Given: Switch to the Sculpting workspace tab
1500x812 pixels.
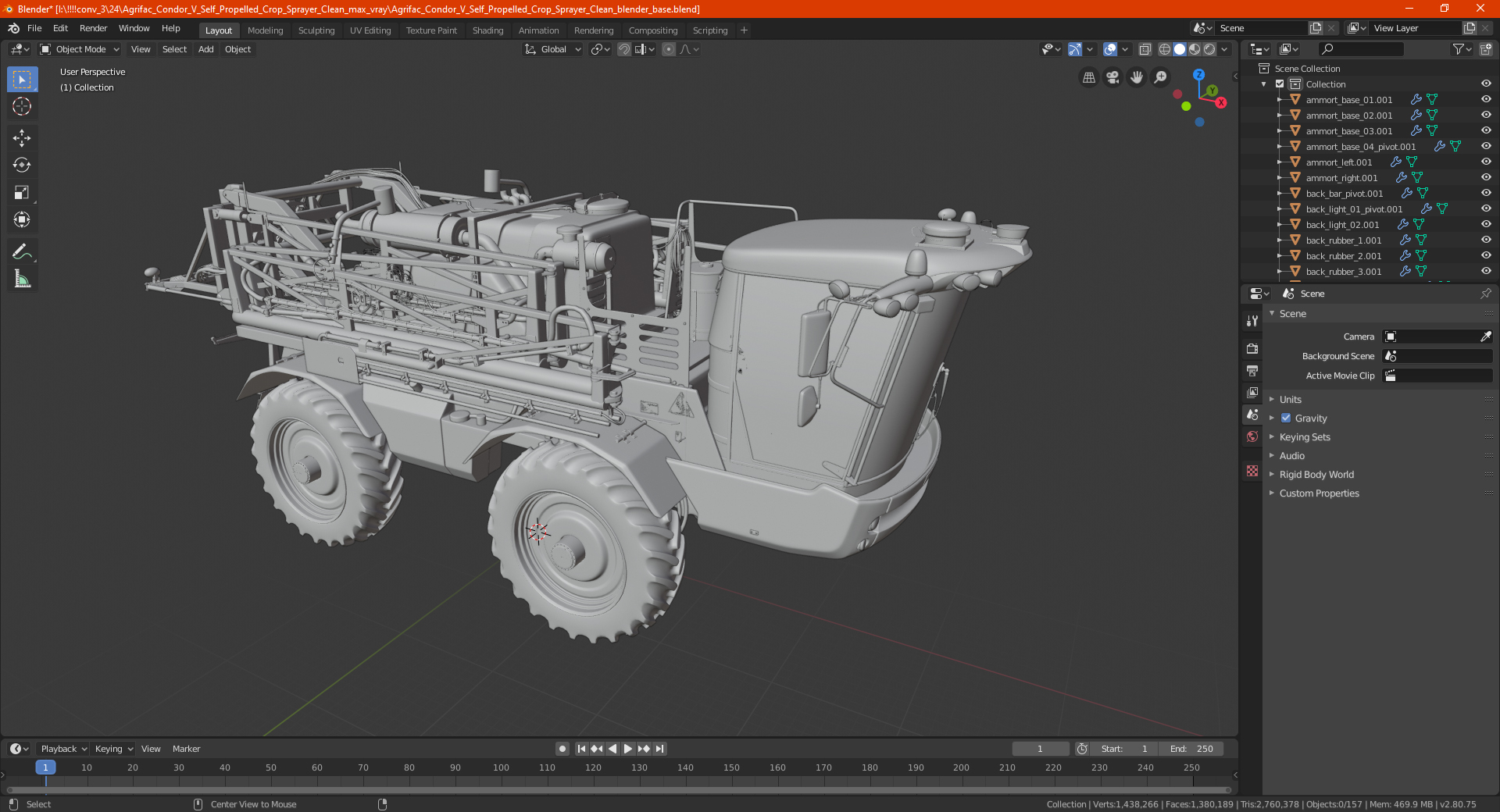Looking at the screenshot, I should point(316,30).
